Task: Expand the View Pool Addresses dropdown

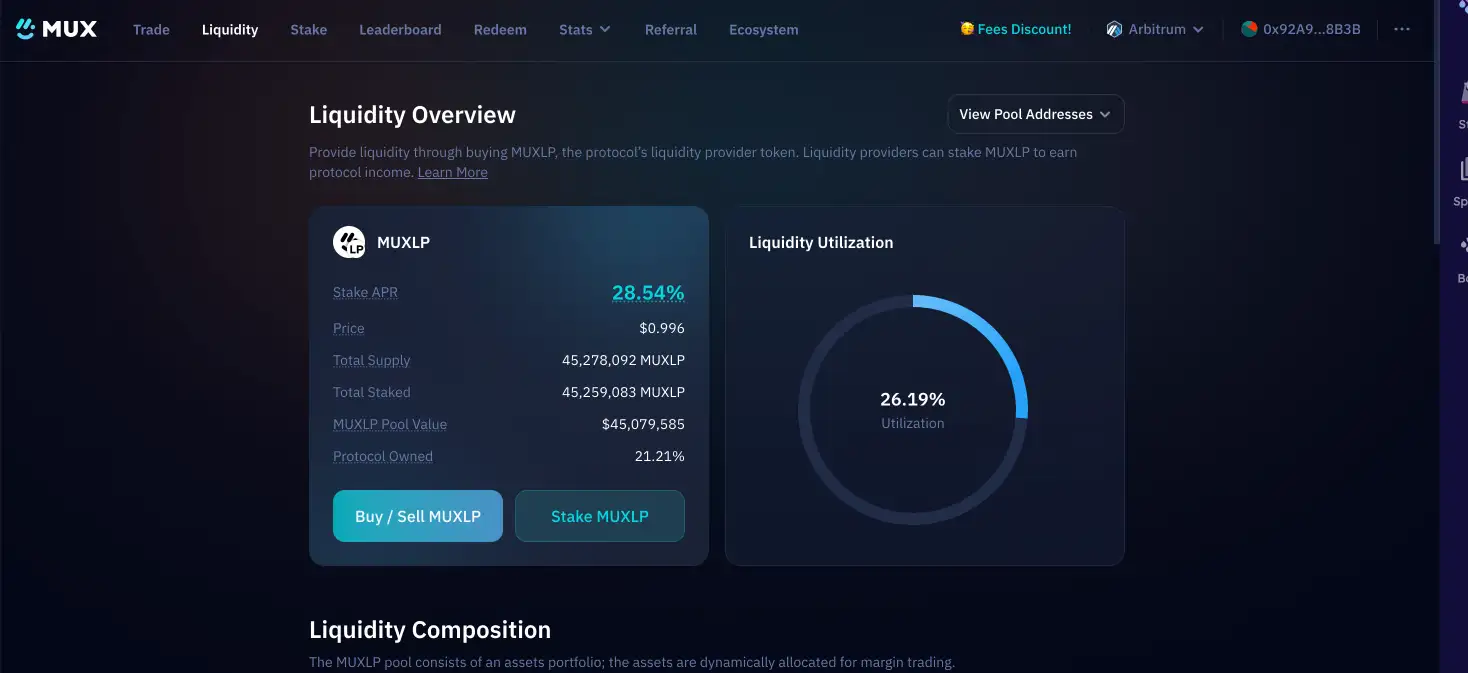Action: tap(1035, 114)
